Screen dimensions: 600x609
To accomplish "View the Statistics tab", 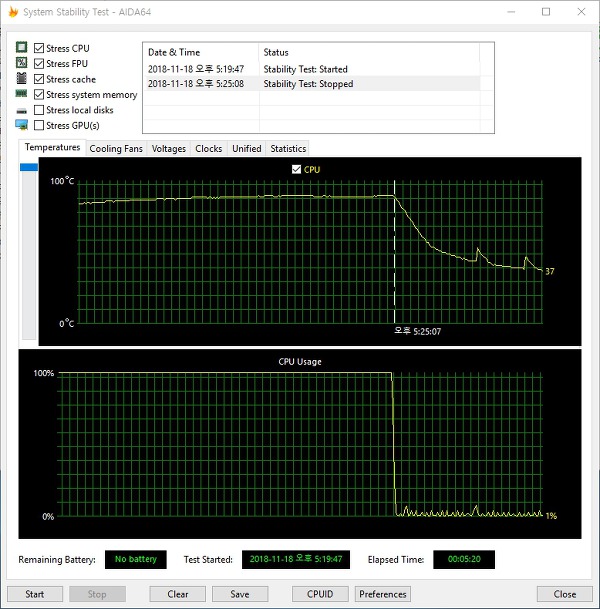I will click(x=288, y=149).
